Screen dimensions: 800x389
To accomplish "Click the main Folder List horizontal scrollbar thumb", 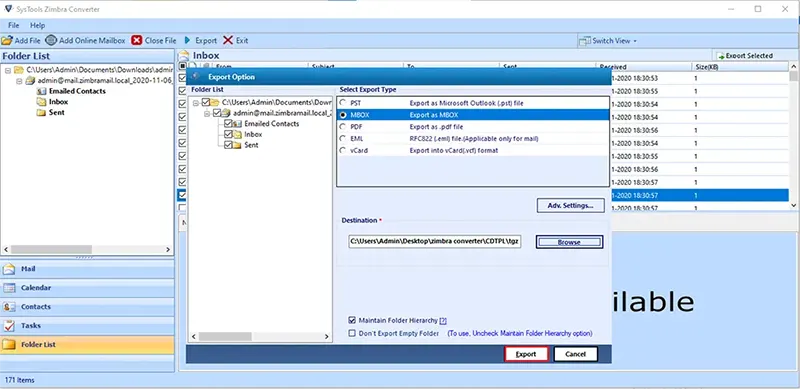I will point(51,250).
